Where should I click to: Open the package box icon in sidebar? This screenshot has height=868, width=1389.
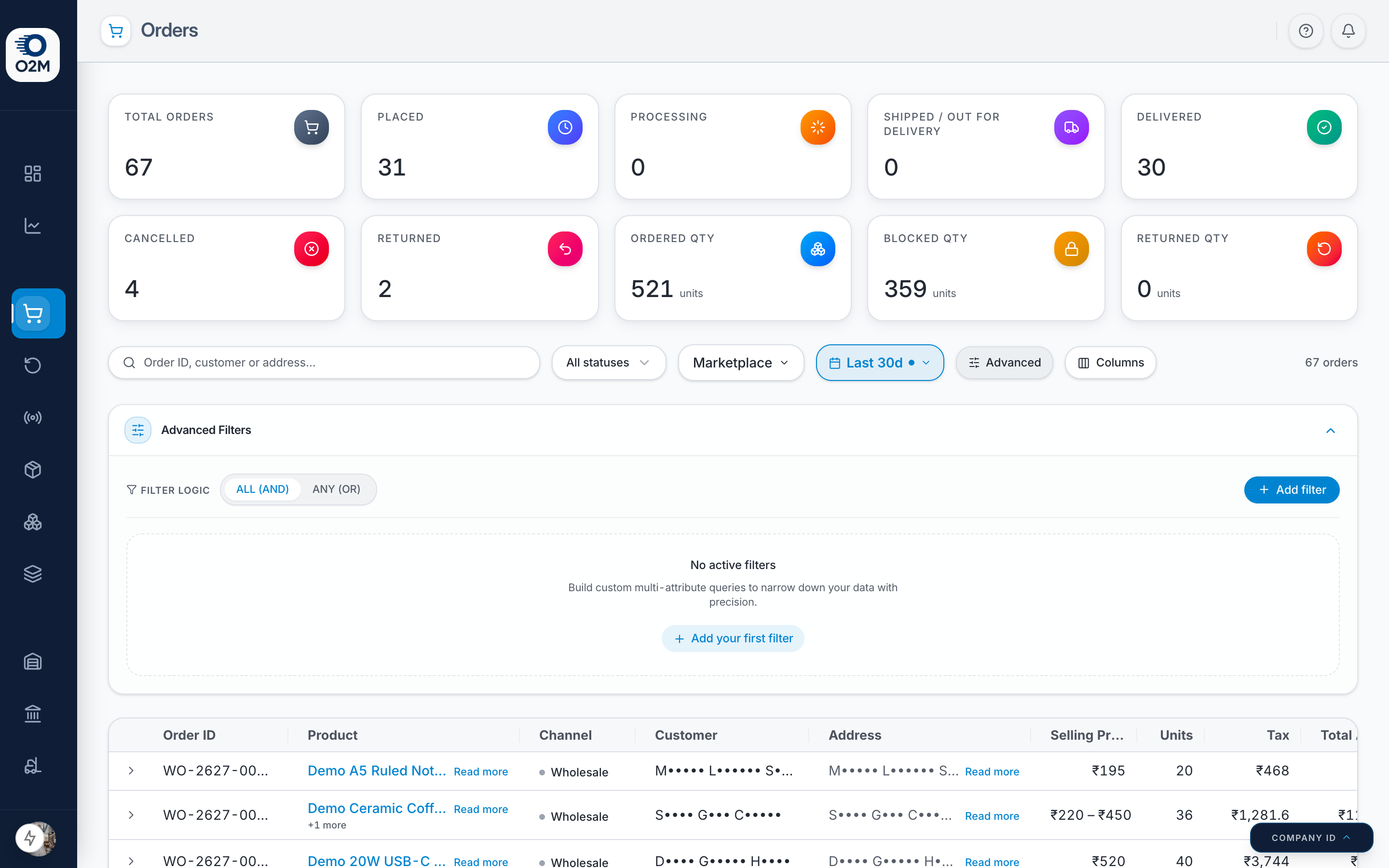pyautogui.click(x=33, y=470)
